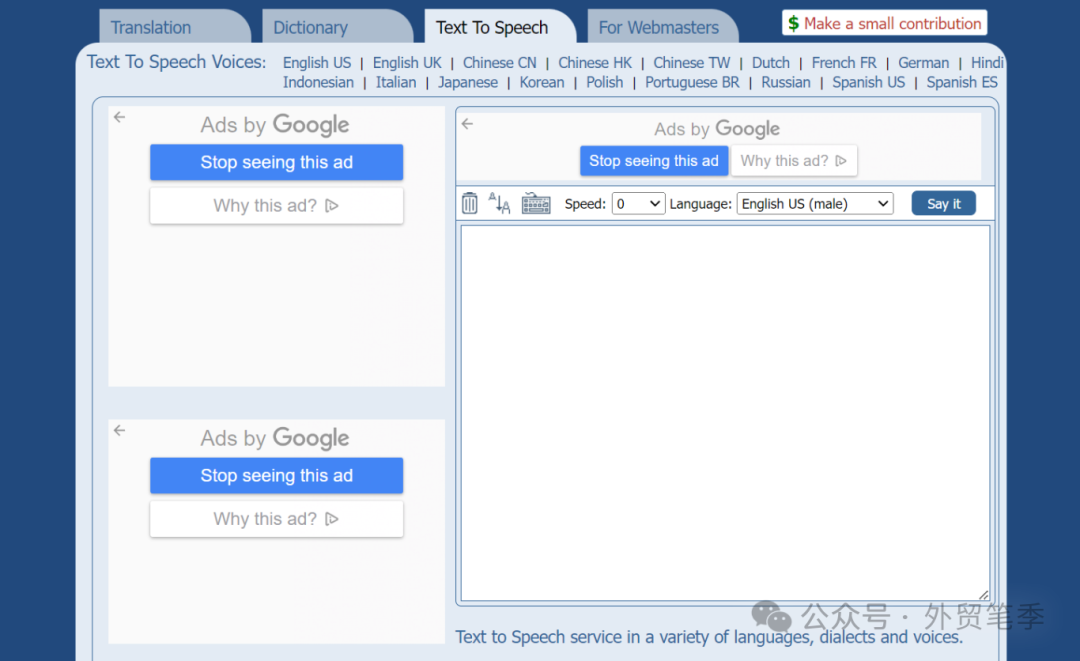The image size is (1080, 661).
Task: Choose the Chinese TW voice link
Action: point(692,63)
